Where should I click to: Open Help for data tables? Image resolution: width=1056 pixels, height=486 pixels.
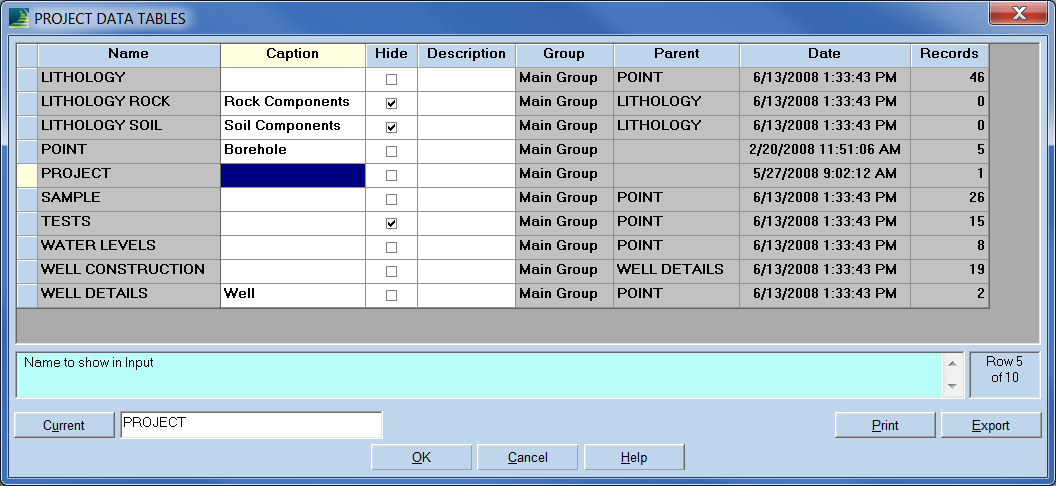coord(634,457)
